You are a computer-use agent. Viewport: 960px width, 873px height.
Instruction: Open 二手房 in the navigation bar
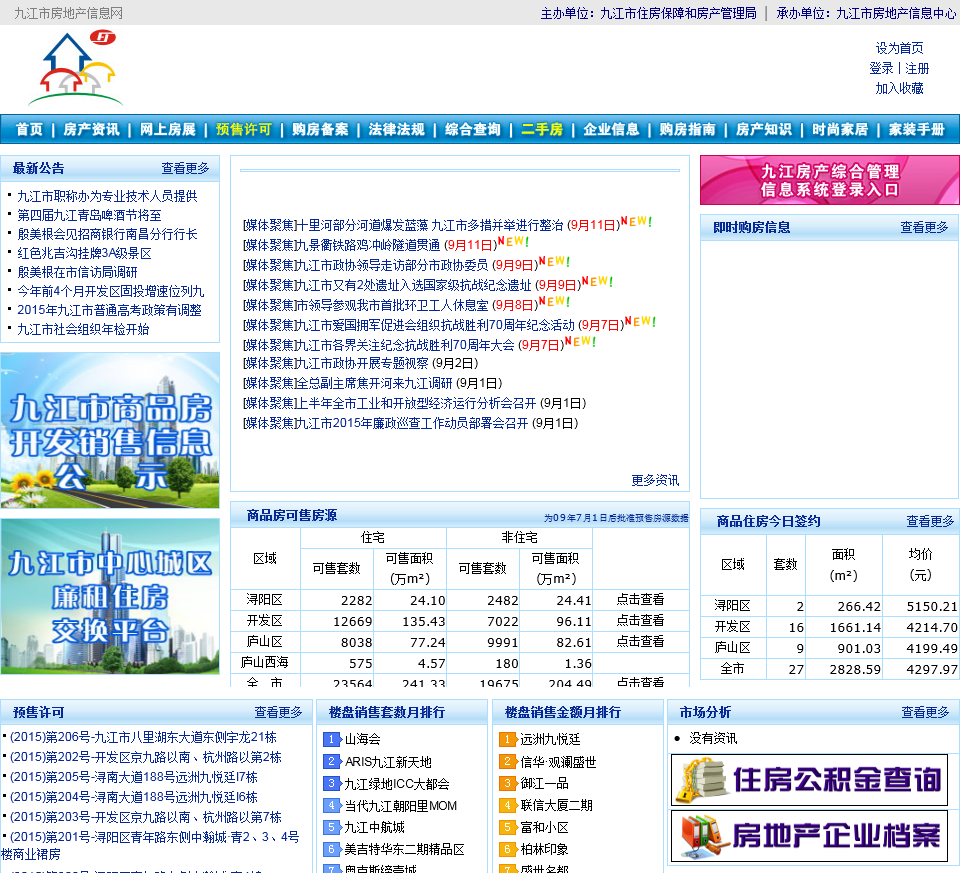pos(542,129)
